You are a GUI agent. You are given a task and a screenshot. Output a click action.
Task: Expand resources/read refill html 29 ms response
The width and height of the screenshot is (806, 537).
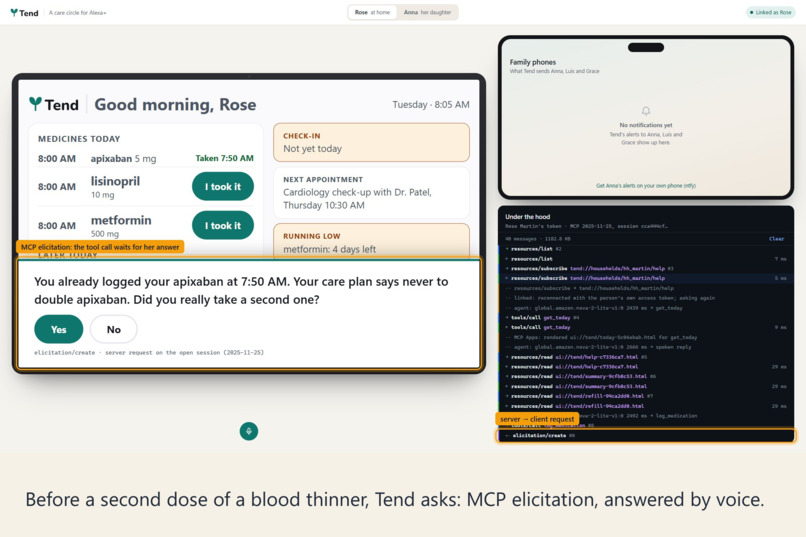click(646, 406)
